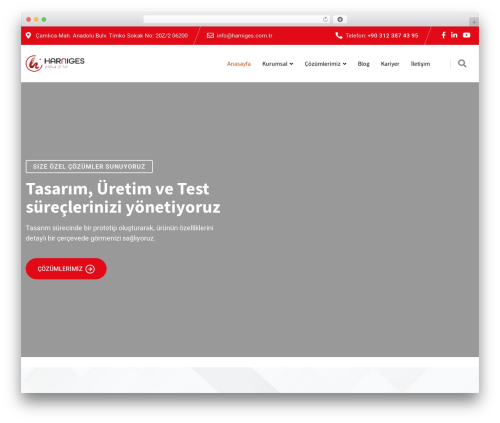
Task: Click the browser download indicator icon
Action: tap(340, 19)
